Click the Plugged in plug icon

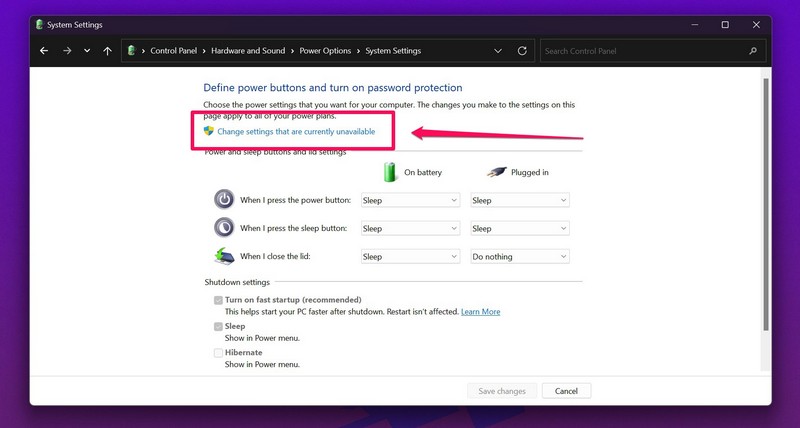(x=496, y=172)
